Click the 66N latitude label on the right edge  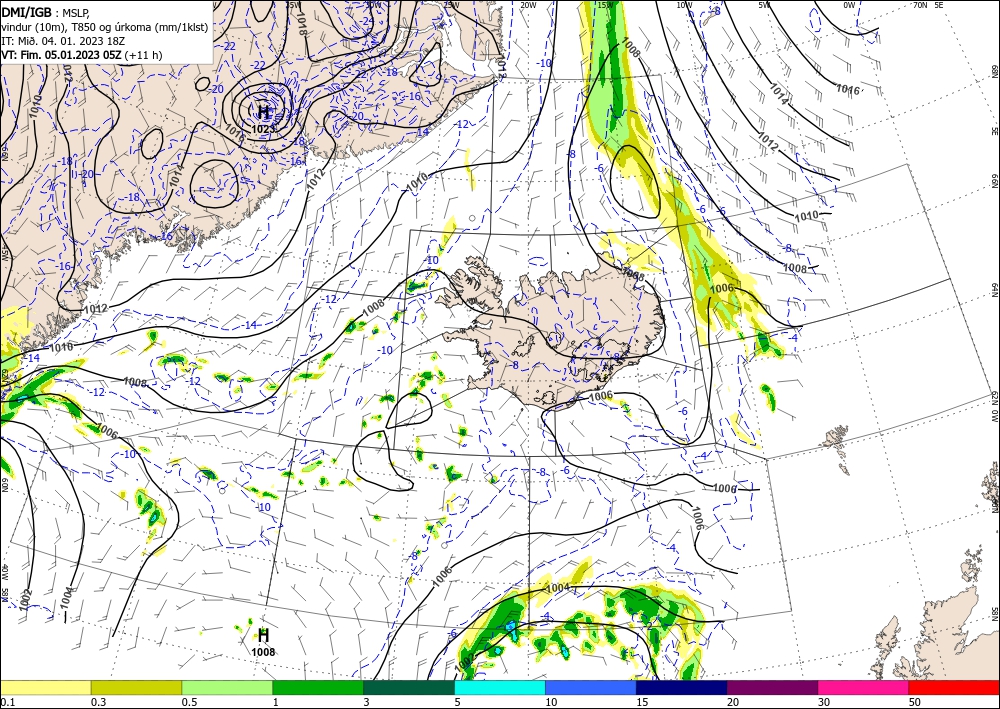(994, 182)
